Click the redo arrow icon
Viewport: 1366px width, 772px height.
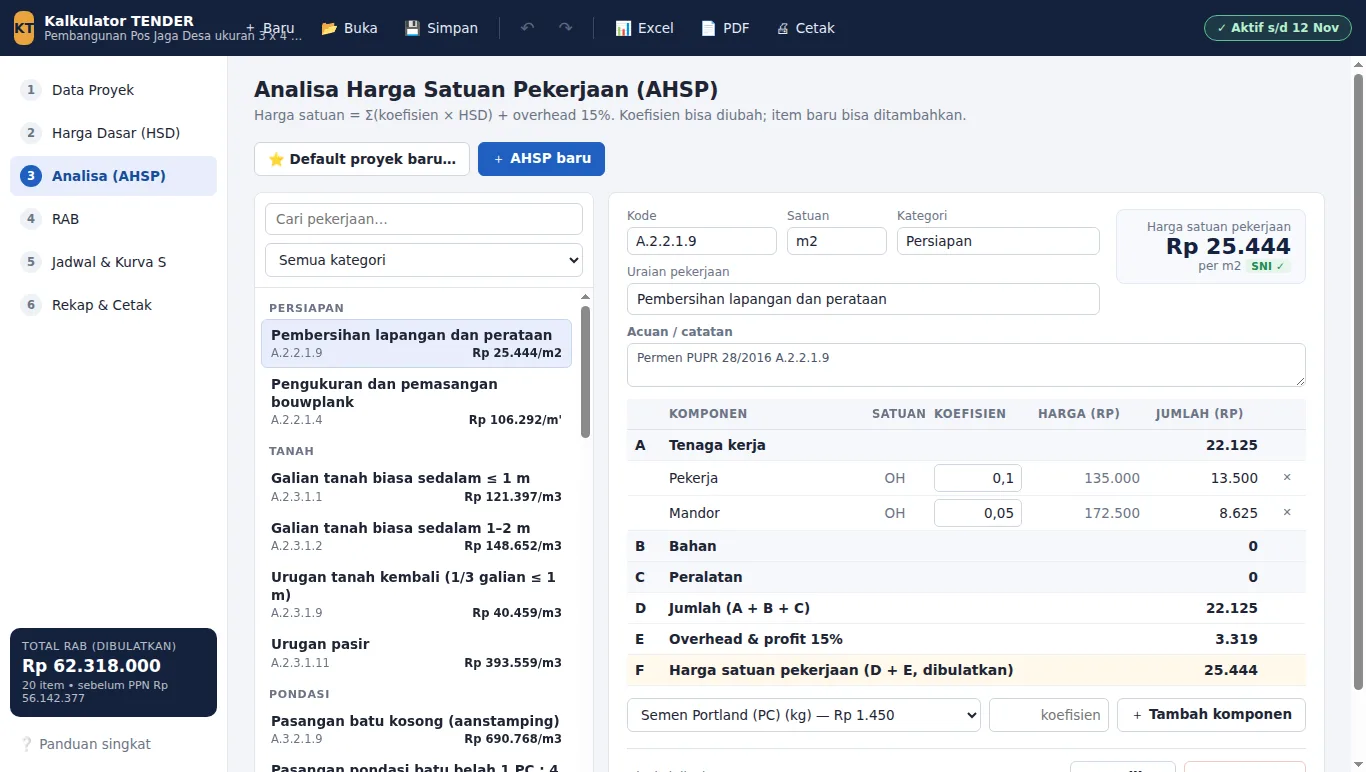566,28
